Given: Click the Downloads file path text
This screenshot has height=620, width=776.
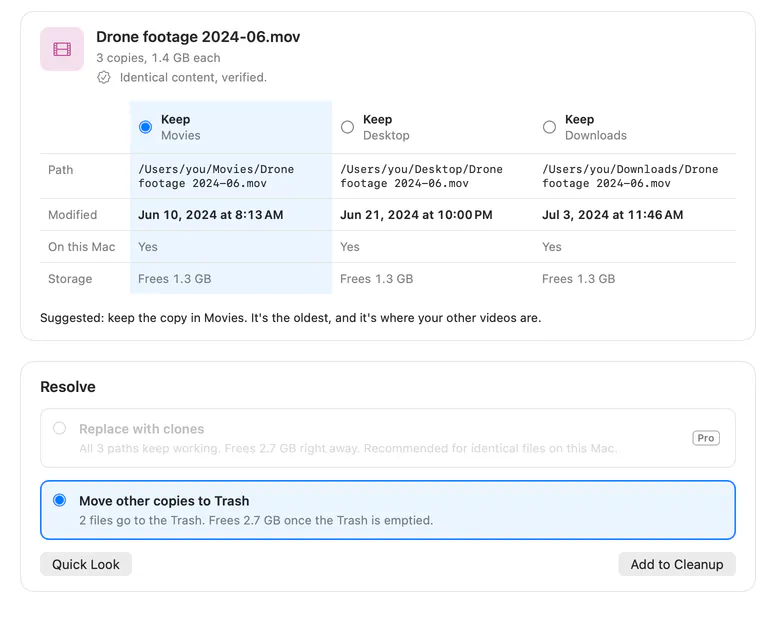Looking at the screenshot, I should click(630, 176).
